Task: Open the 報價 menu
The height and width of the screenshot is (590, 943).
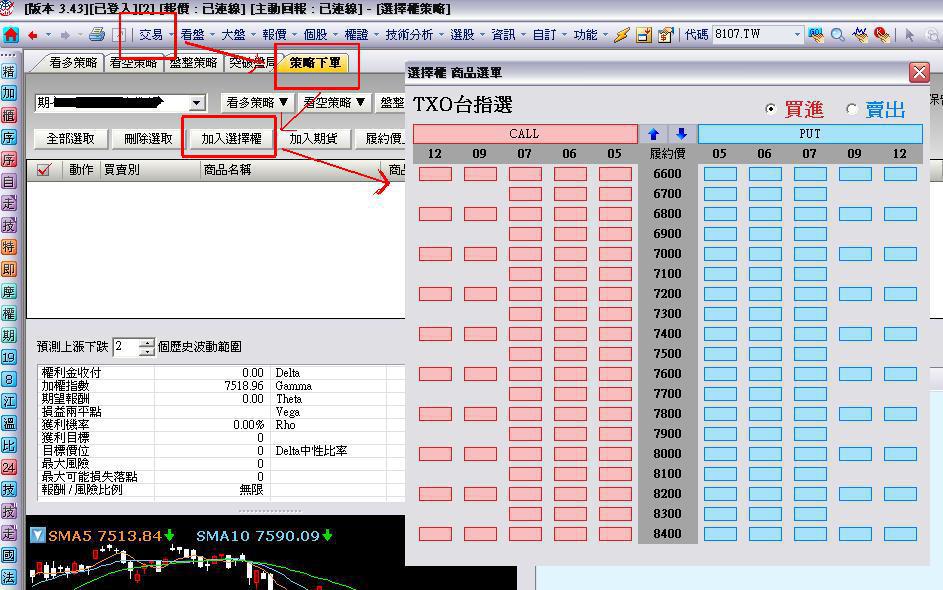Action: (x=274, y=35)
